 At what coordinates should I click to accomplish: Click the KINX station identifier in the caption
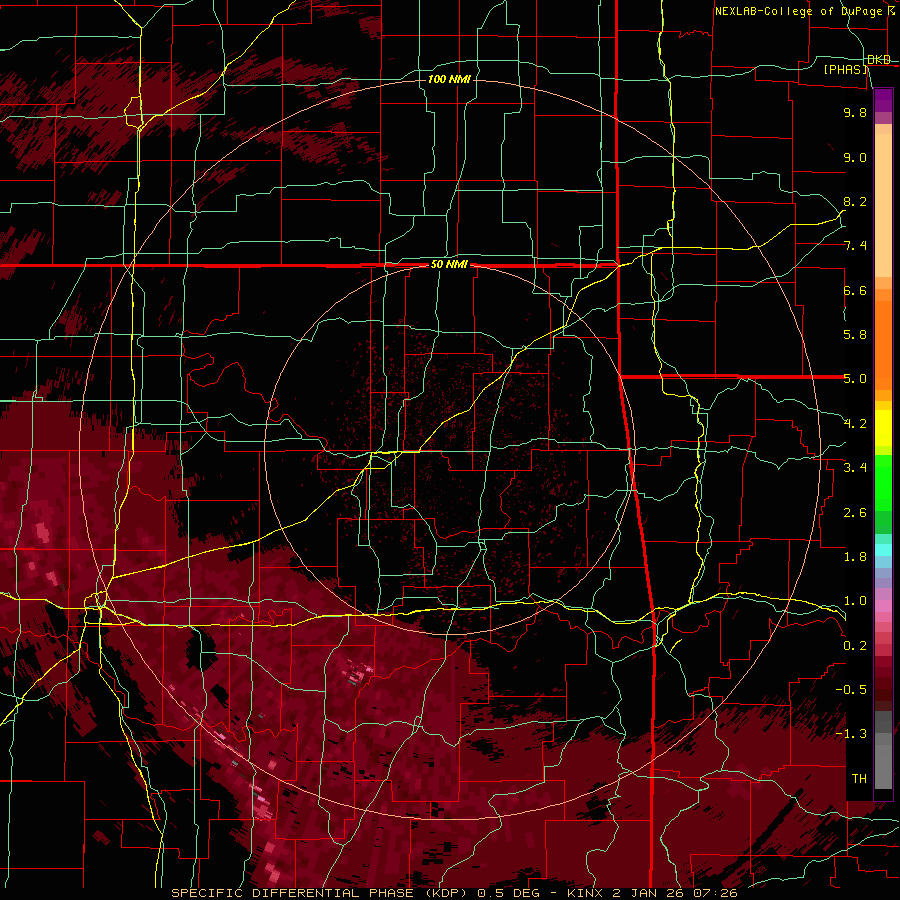point(585,893)
